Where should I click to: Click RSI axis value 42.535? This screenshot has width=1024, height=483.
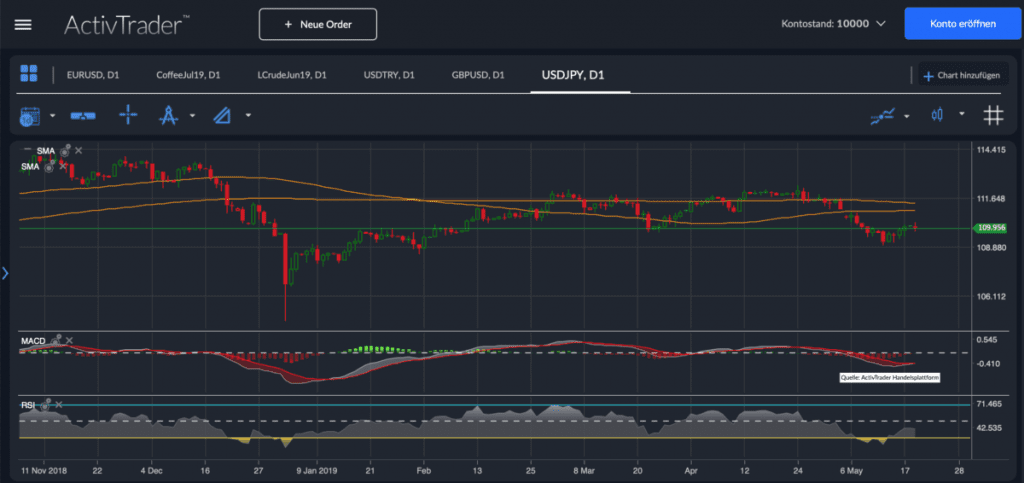(x=989, y=428)
